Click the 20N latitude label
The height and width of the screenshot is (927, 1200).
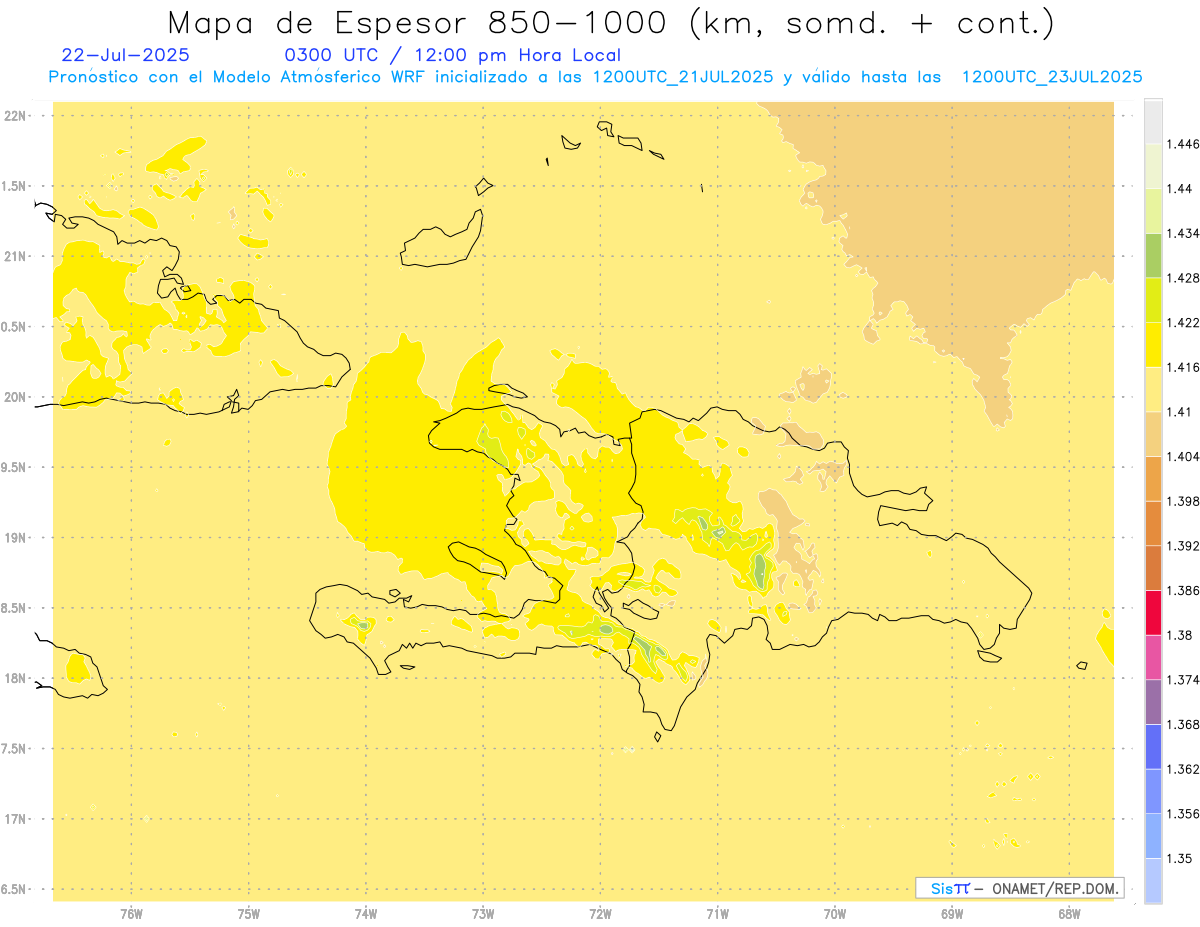click(16, 397)
